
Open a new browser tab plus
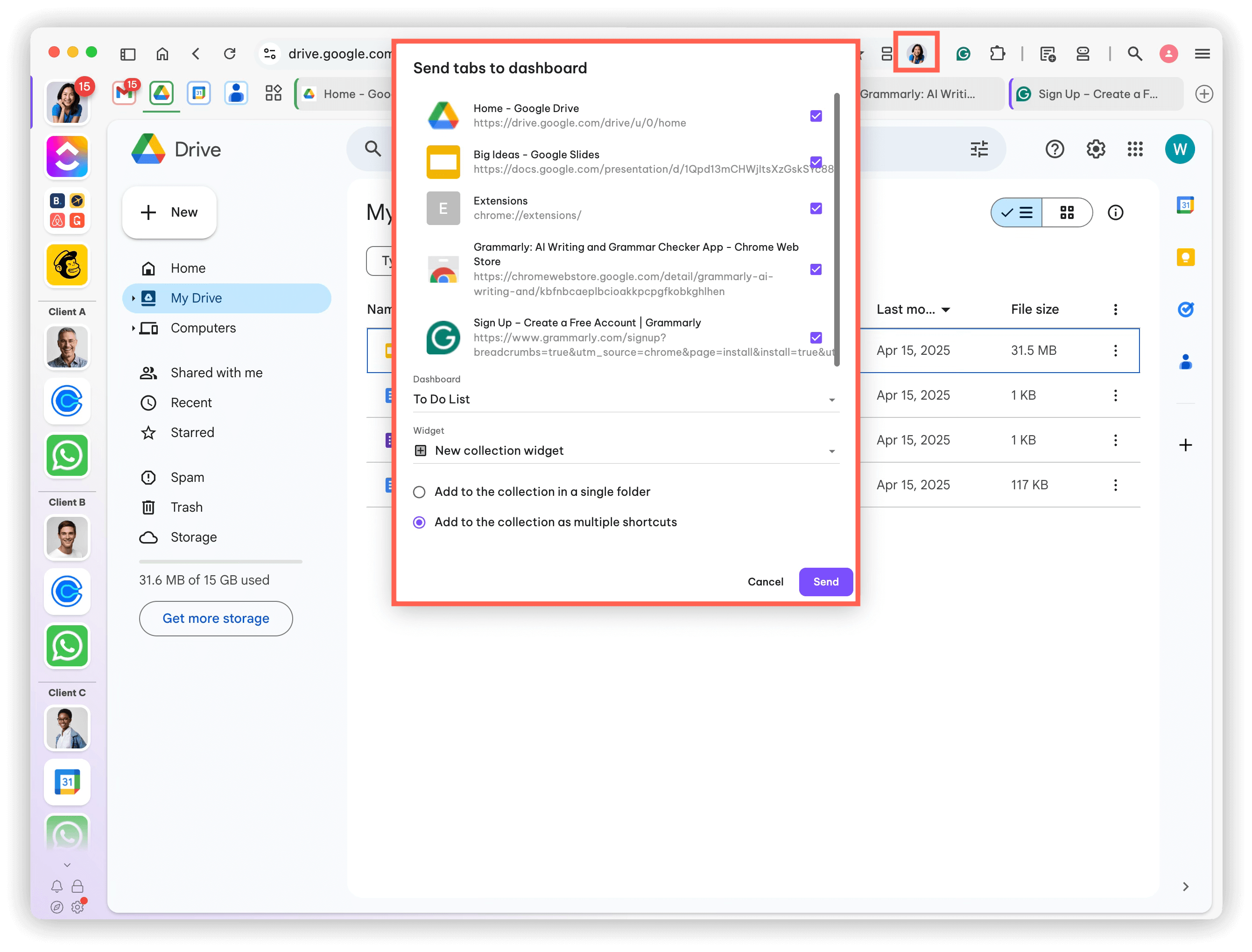pos(1203,94)
